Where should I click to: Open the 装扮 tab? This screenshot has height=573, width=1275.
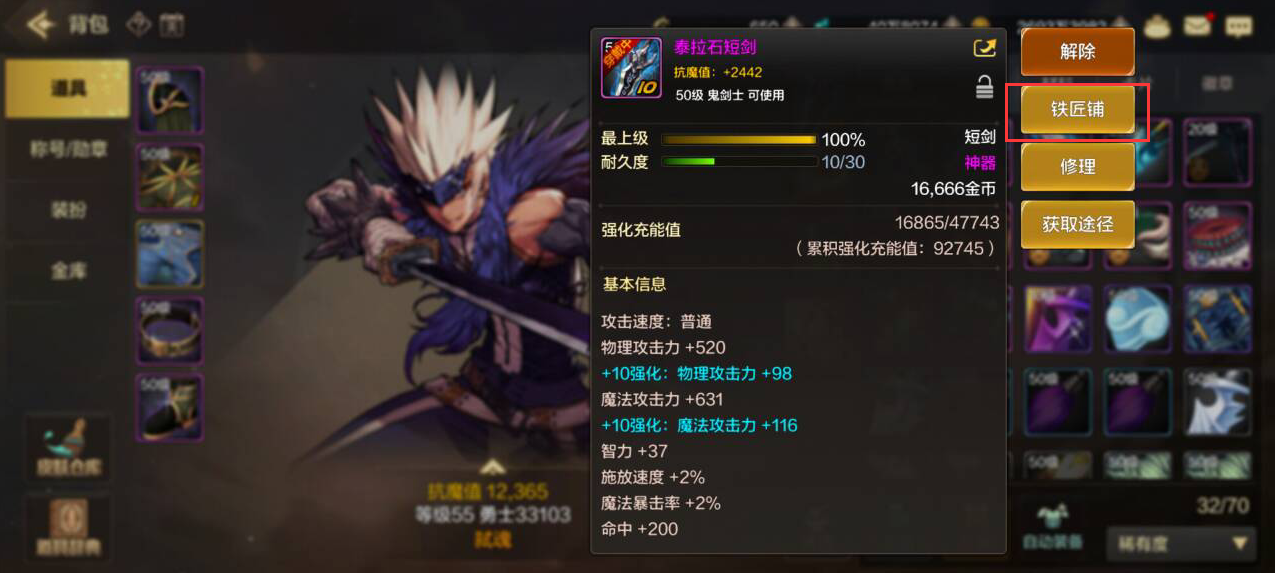pos(67,210)
